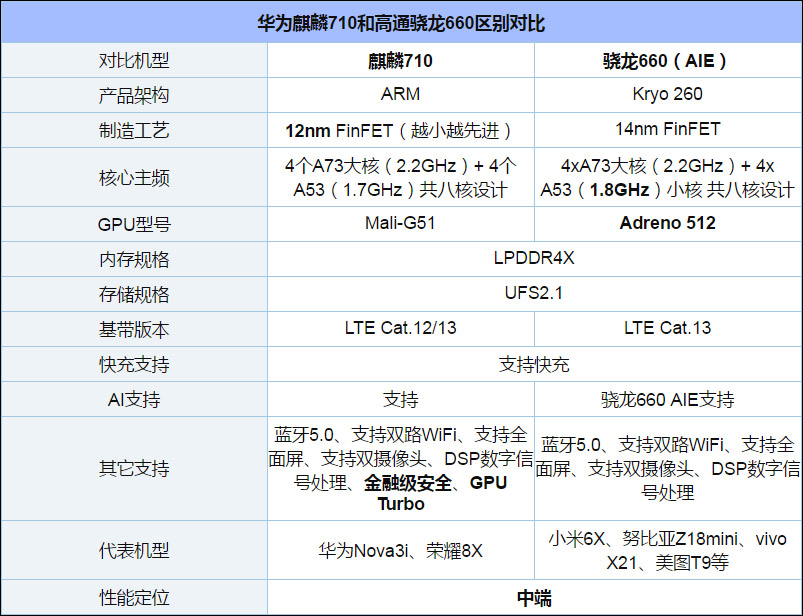Click the 骁龙660（AIE） column header

coord(667,61)
